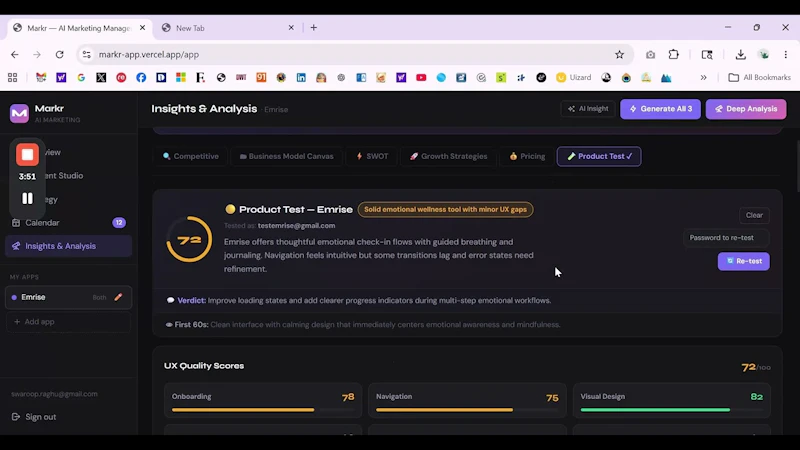Open X (Twitter) bookmark icon
The height and width of the screenshot is (450, 800).
(x=101, y=78)
